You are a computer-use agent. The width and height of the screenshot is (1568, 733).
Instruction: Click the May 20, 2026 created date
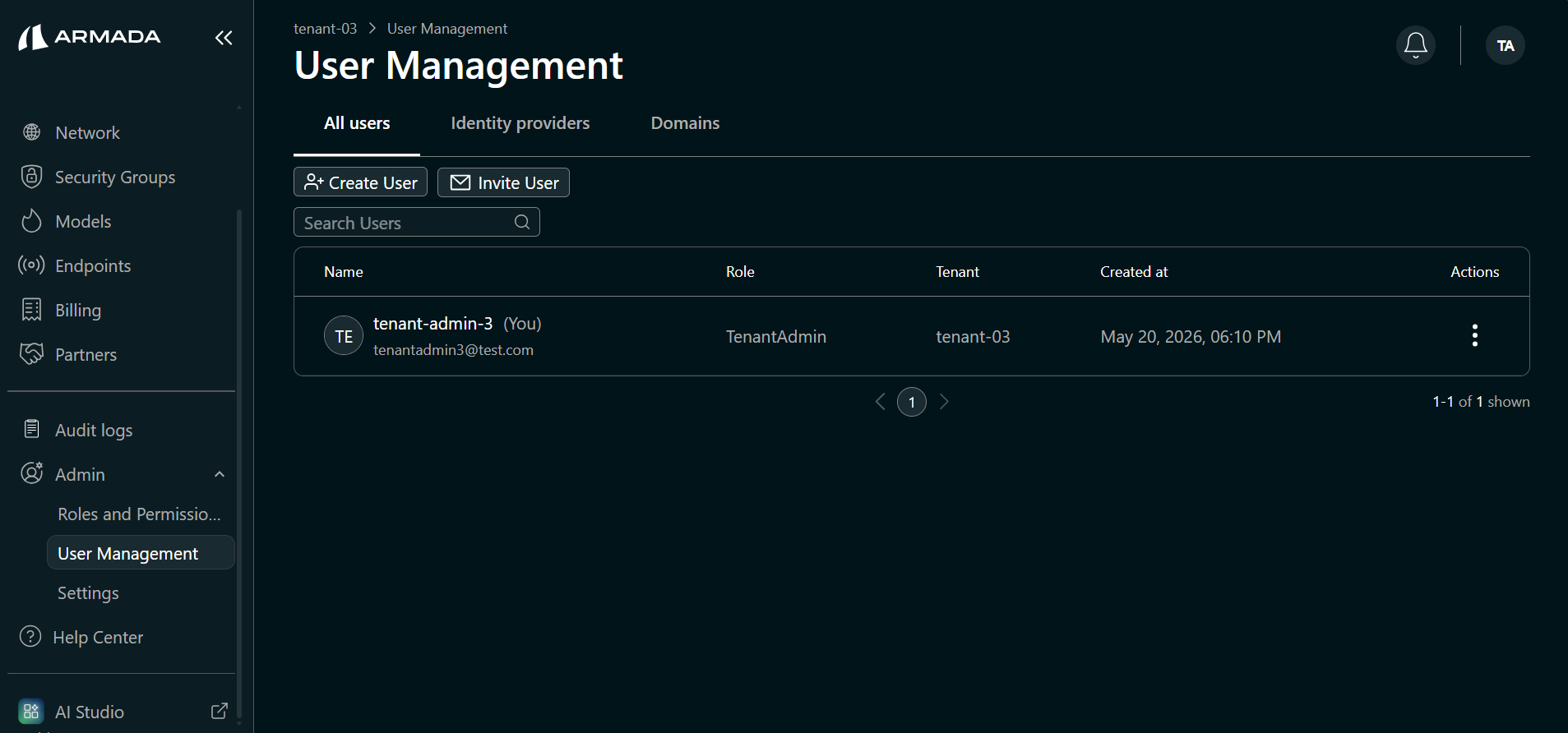(1191, 337)
